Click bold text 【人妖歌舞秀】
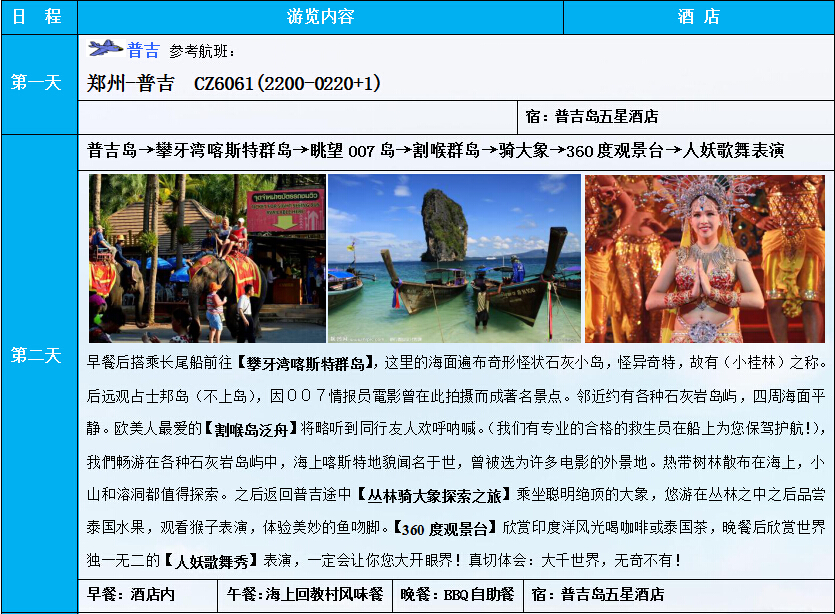The width and height of the screenshot is (835, 614). (211, 562)
